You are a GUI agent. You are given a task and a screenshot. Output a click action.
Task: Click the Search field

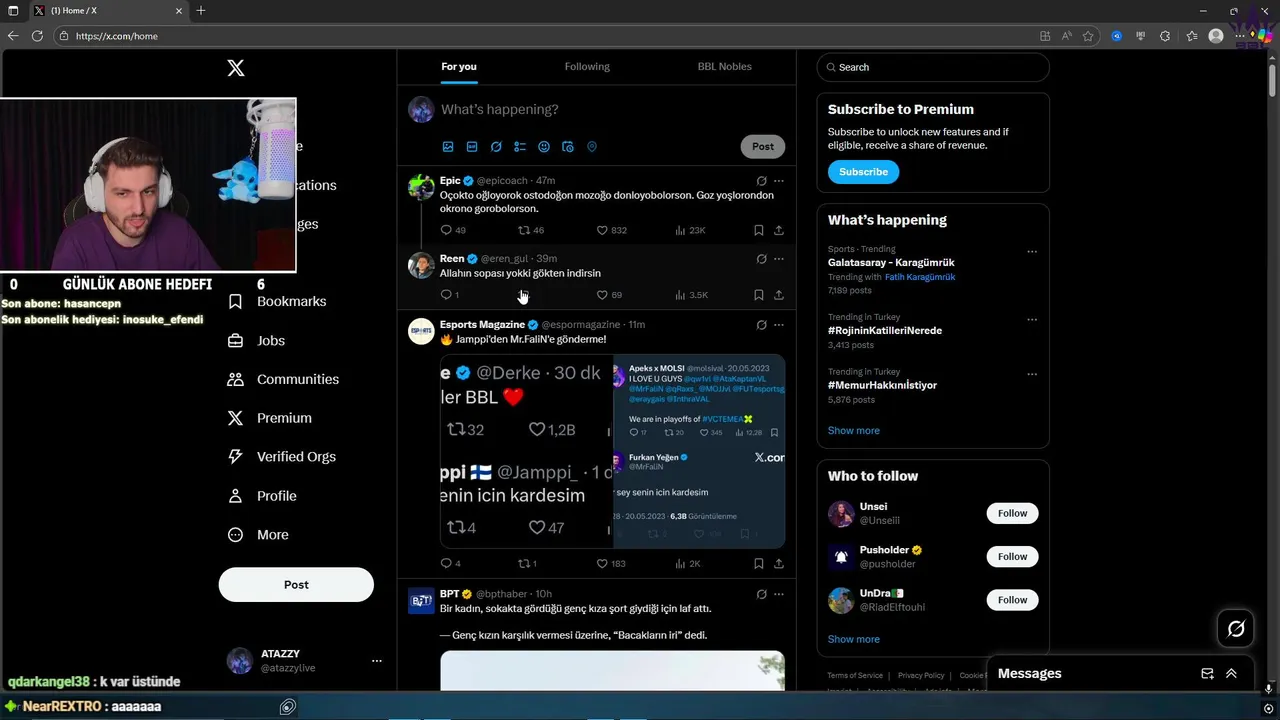[933, 67]
